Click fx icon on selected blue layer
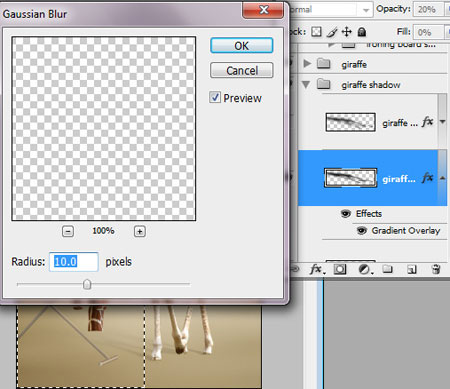The width and height of the screenshot is (450, 389). (427, 178)
